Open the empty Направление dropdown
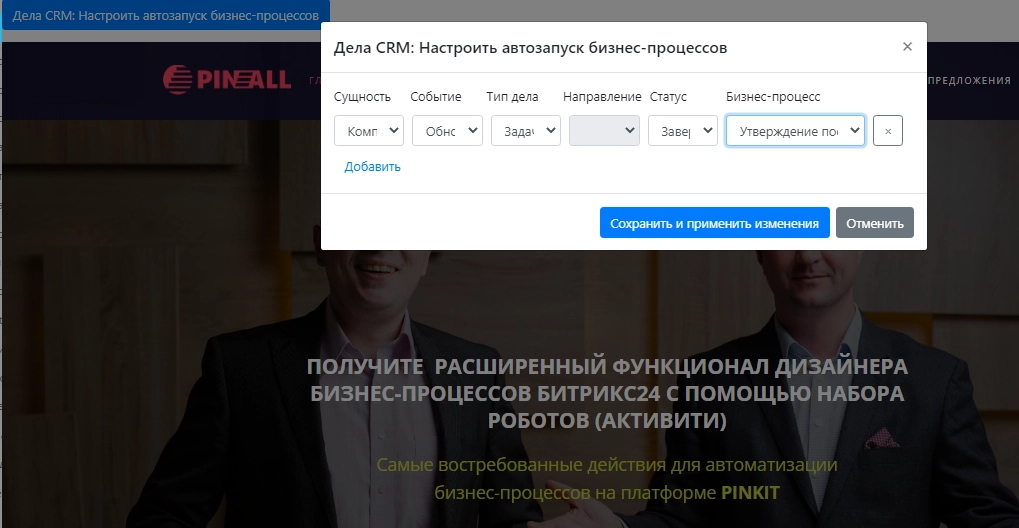This screenshot has height=528, width=1019. [x=604, y=131]
